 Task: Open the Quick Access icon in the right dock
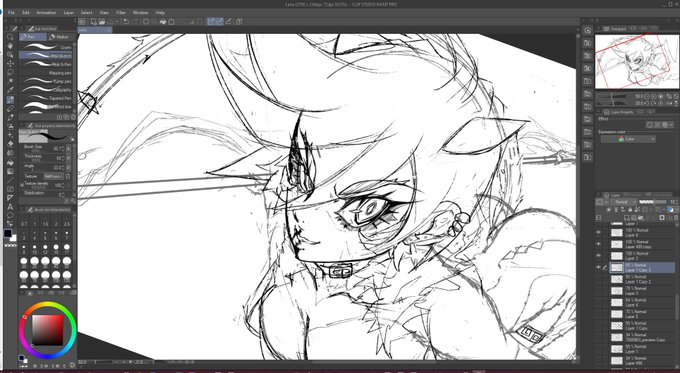coord(588,30)
